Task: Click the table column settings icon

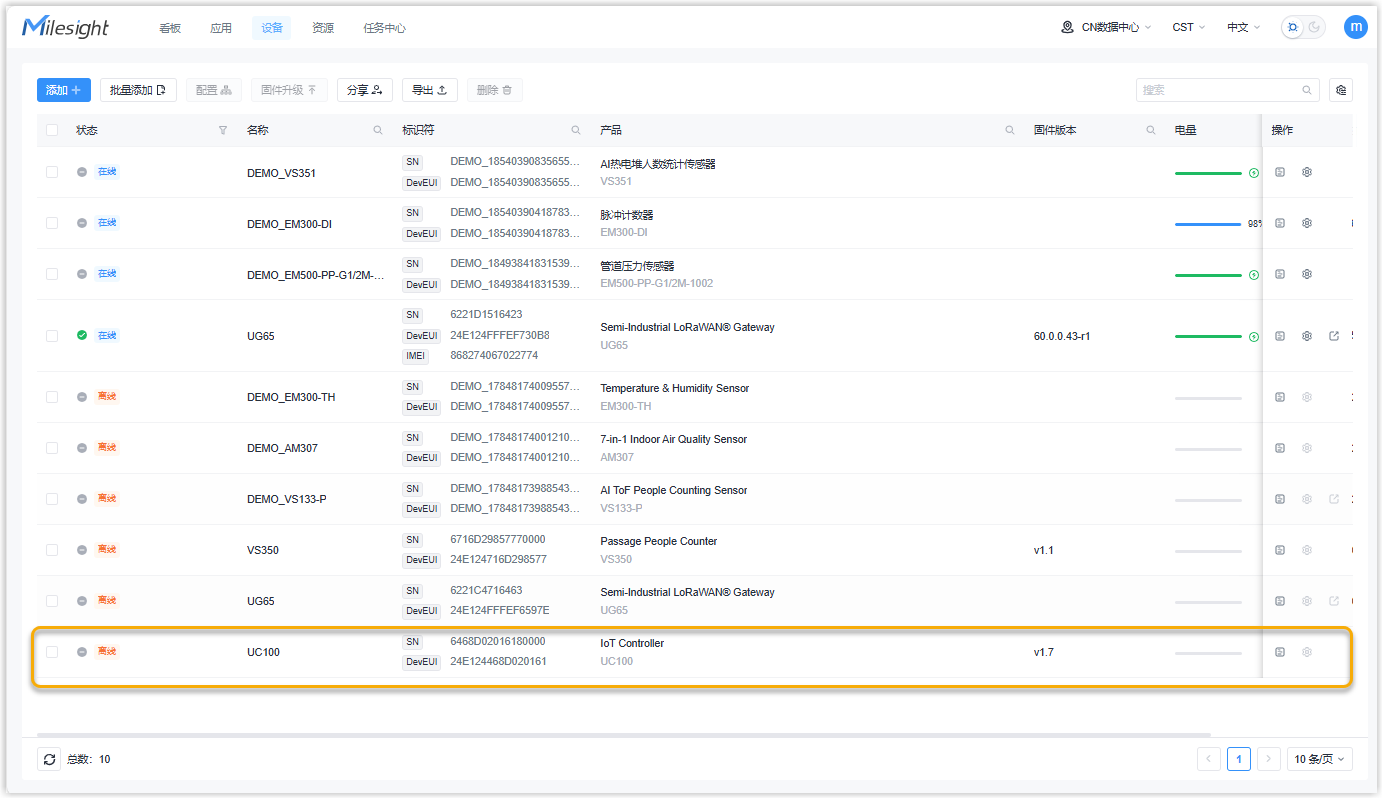Action: [x=1342, y=90]
